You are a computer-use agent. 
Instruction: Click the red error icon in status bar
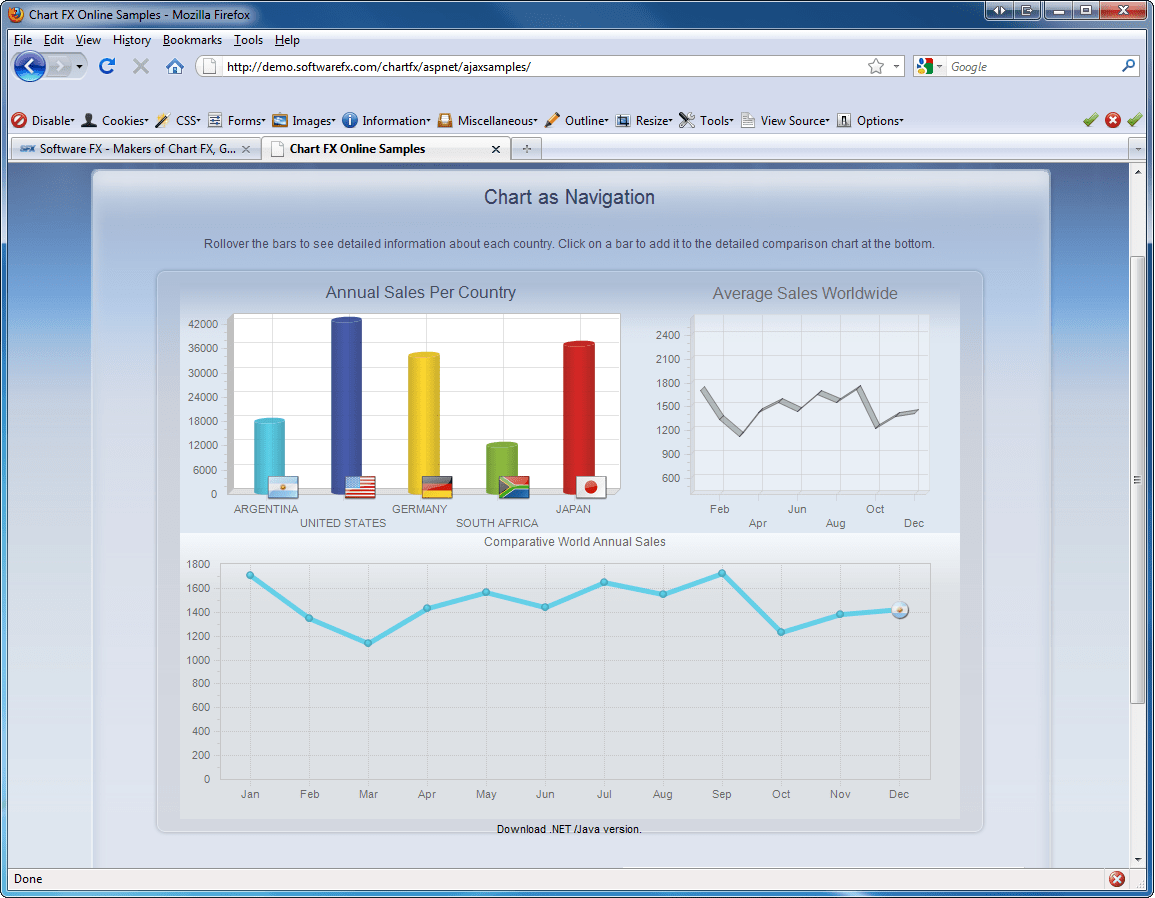pos(1117,879)
